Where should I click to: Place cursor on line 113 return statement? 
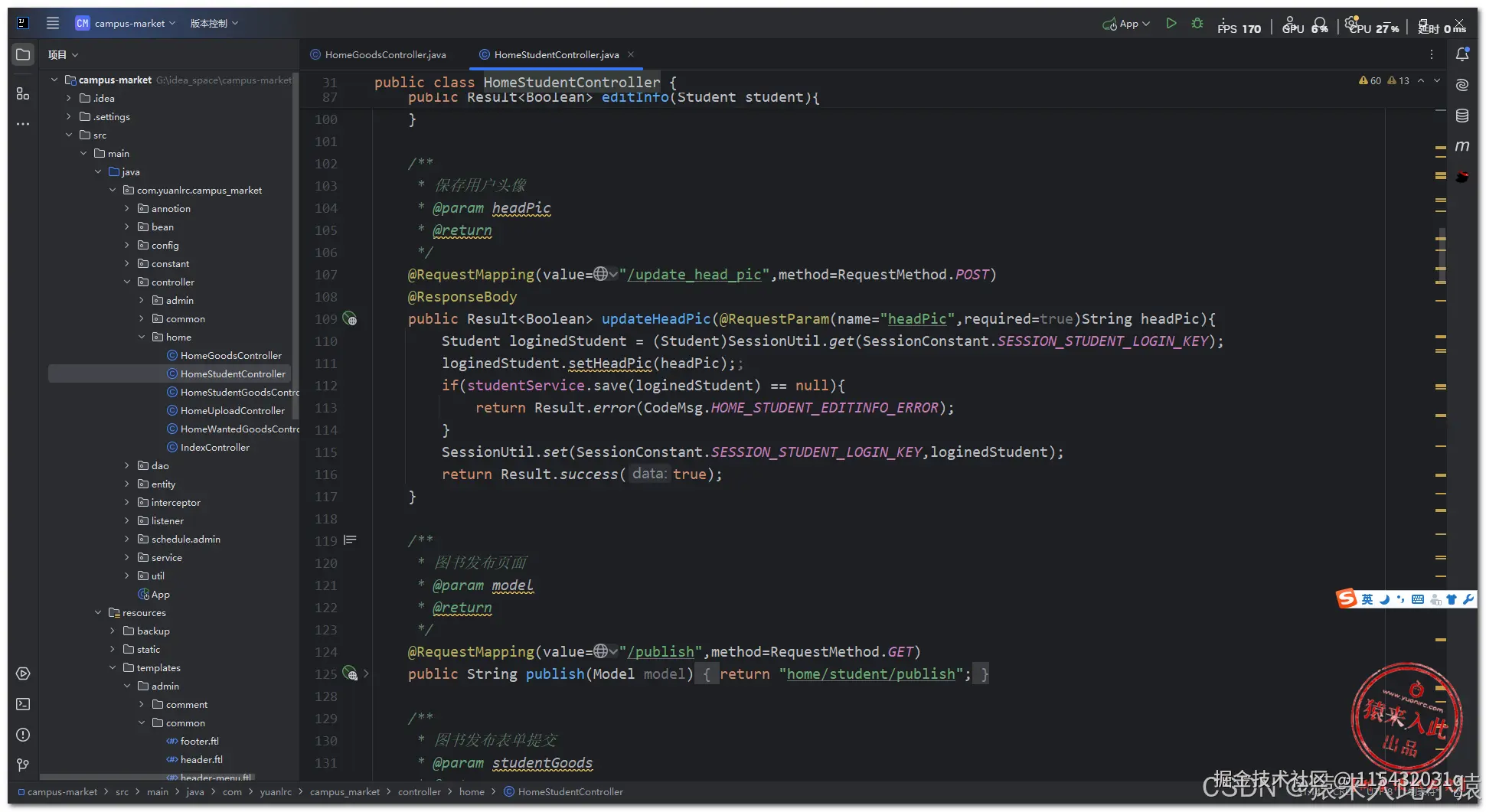pyautogui.click(x=714, y=408)
